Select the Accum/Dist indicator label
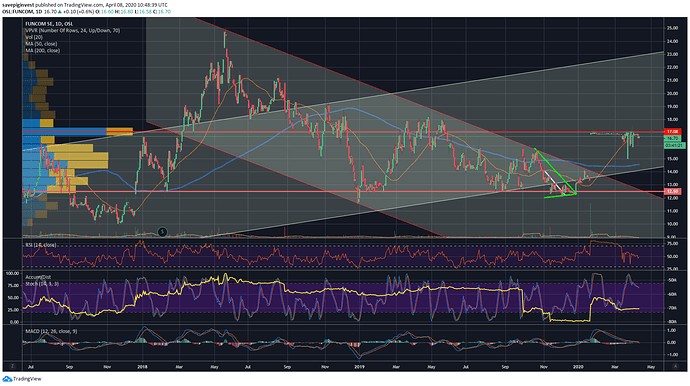The image size is (690, 386). click(38, 277)
